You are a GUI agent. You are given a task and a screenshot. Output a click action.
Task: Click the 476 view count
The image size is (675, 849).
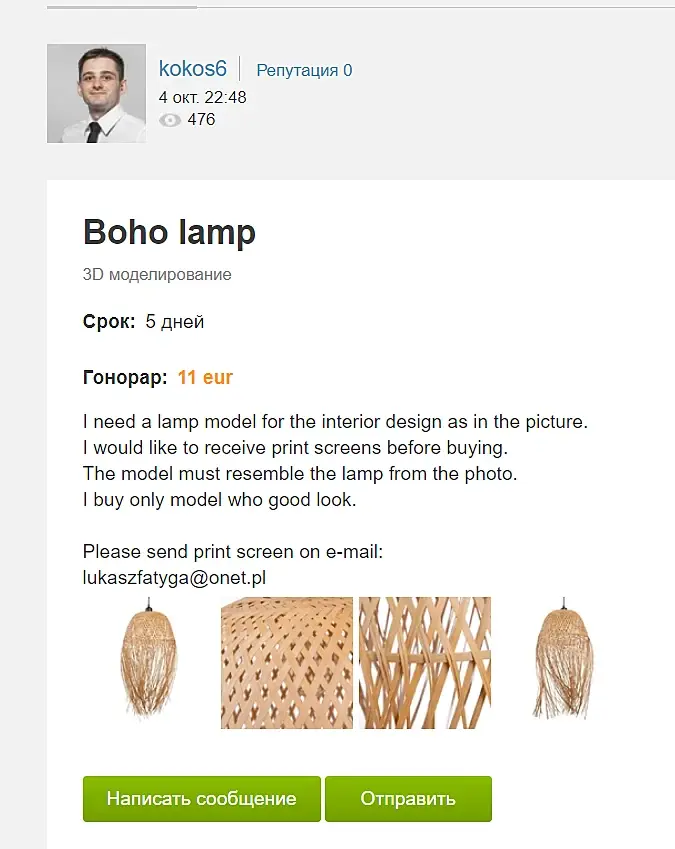[x=201, y=120]
